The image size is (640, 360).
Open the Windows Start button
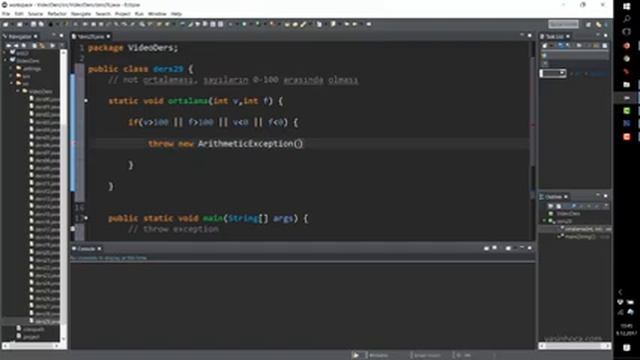(627, 7)
